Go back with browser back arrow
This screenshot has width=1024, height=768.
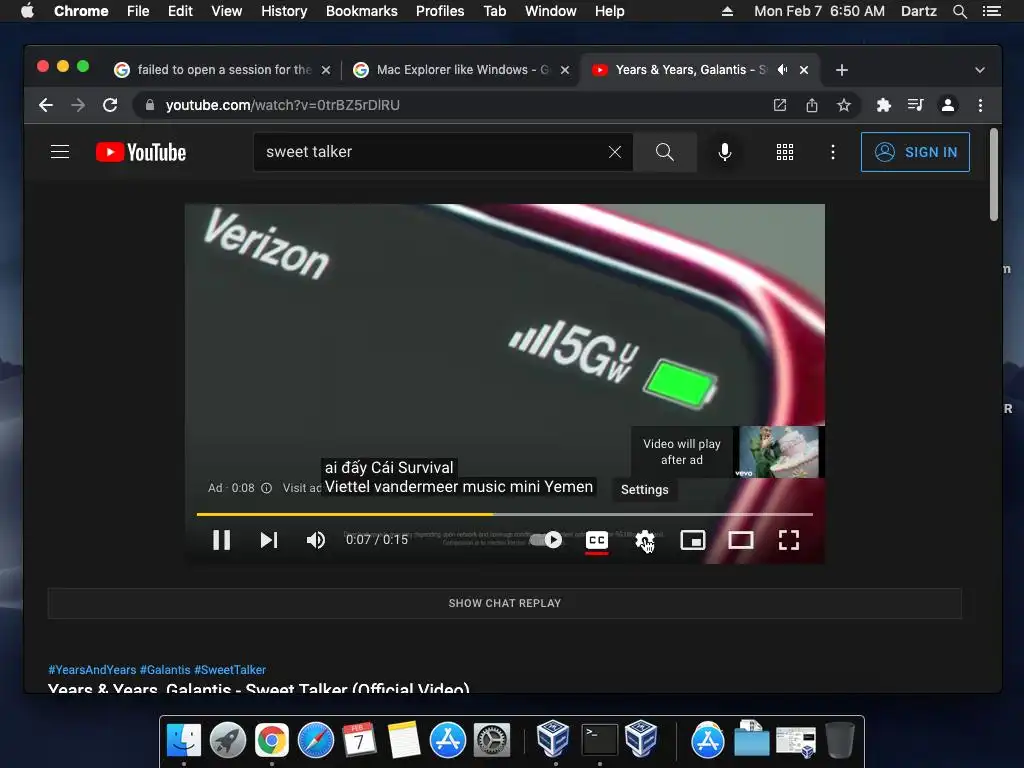click(x=46, y=105)
